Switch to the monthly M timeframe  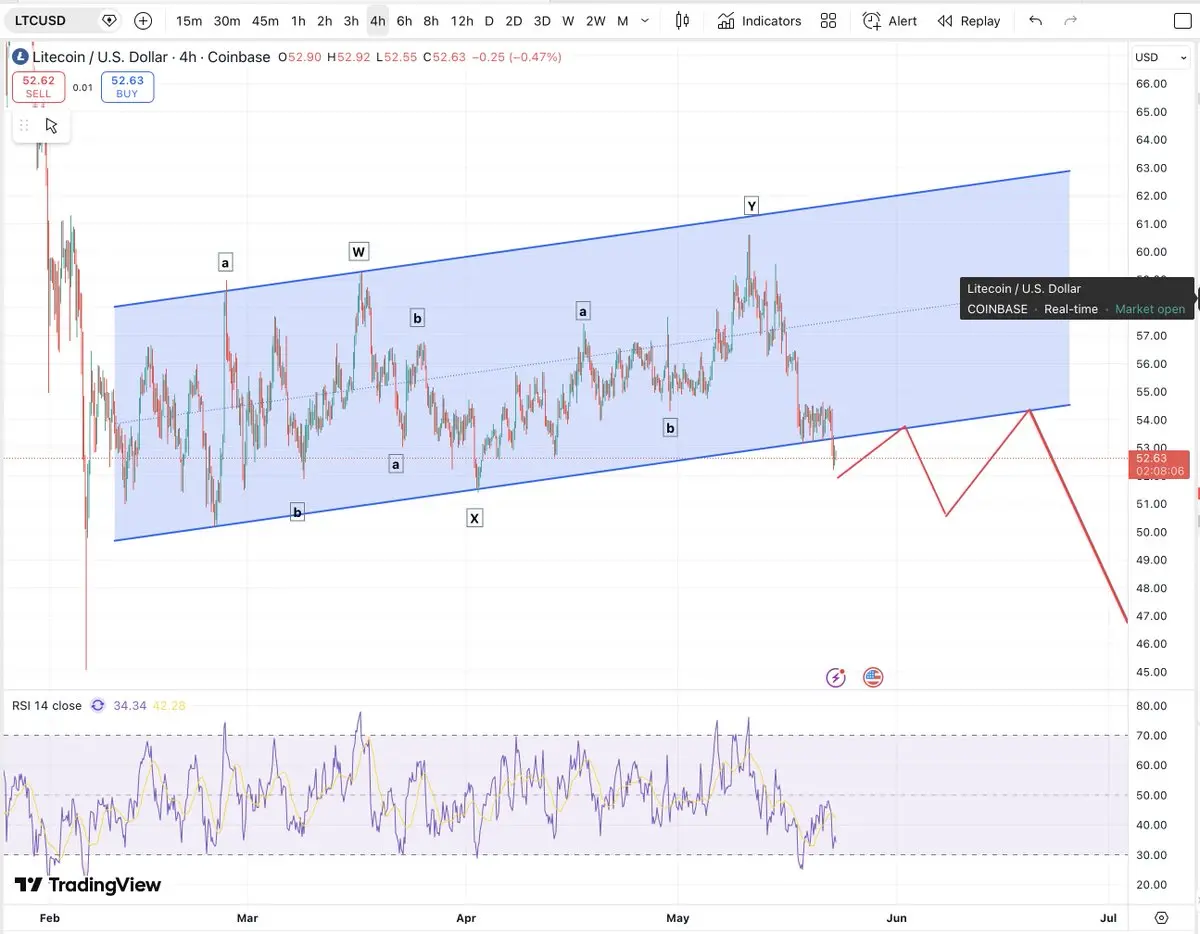coord(622,21)
